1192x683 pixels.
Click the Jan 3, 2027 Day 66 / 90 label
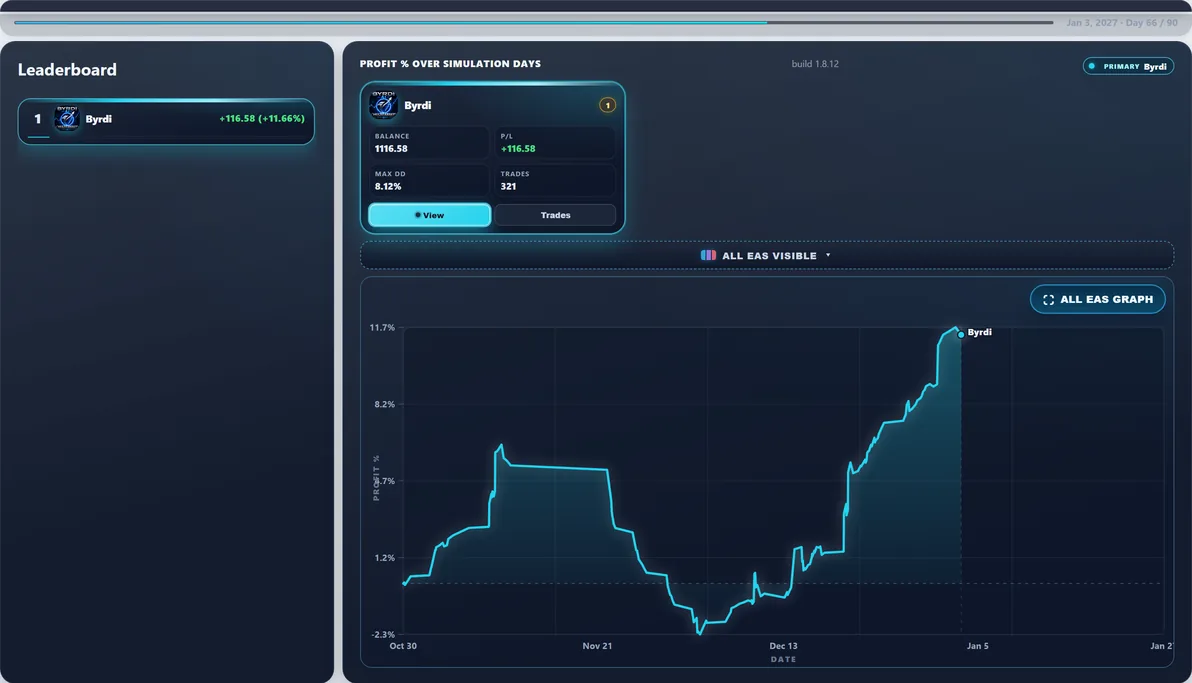[x=1121, y=23]
